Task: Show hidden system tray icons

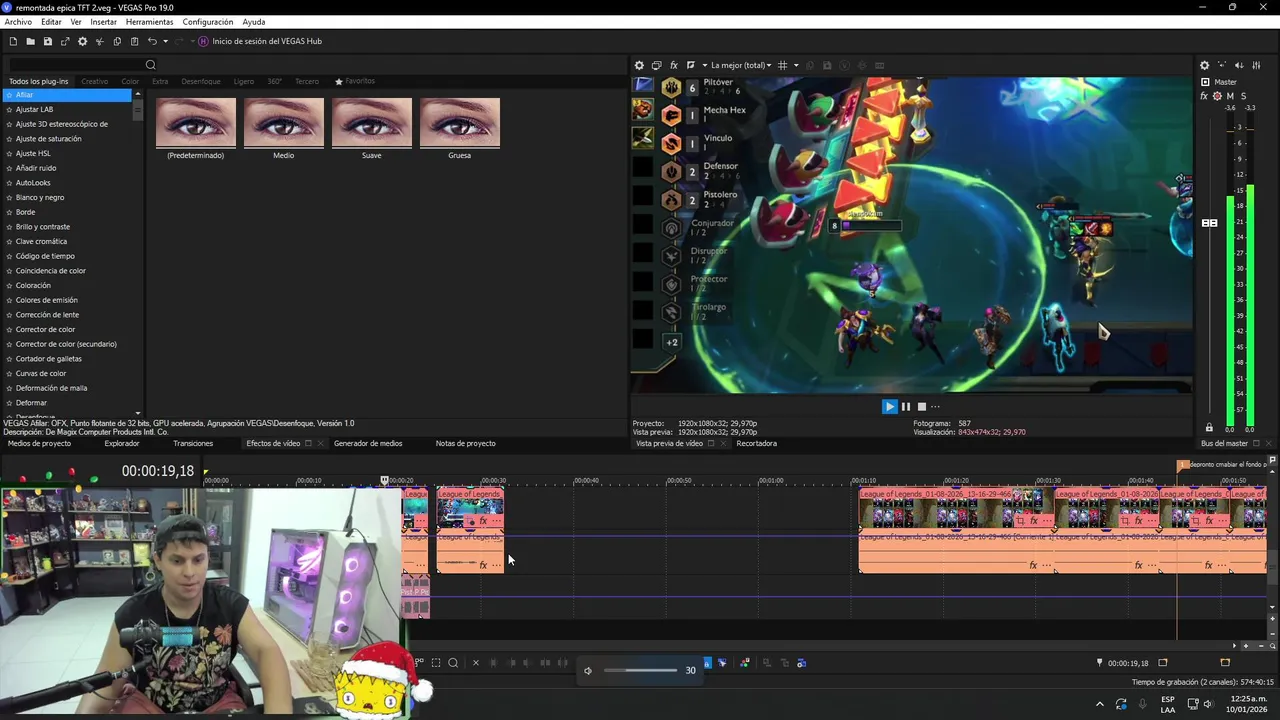Action: point(1100,704)
